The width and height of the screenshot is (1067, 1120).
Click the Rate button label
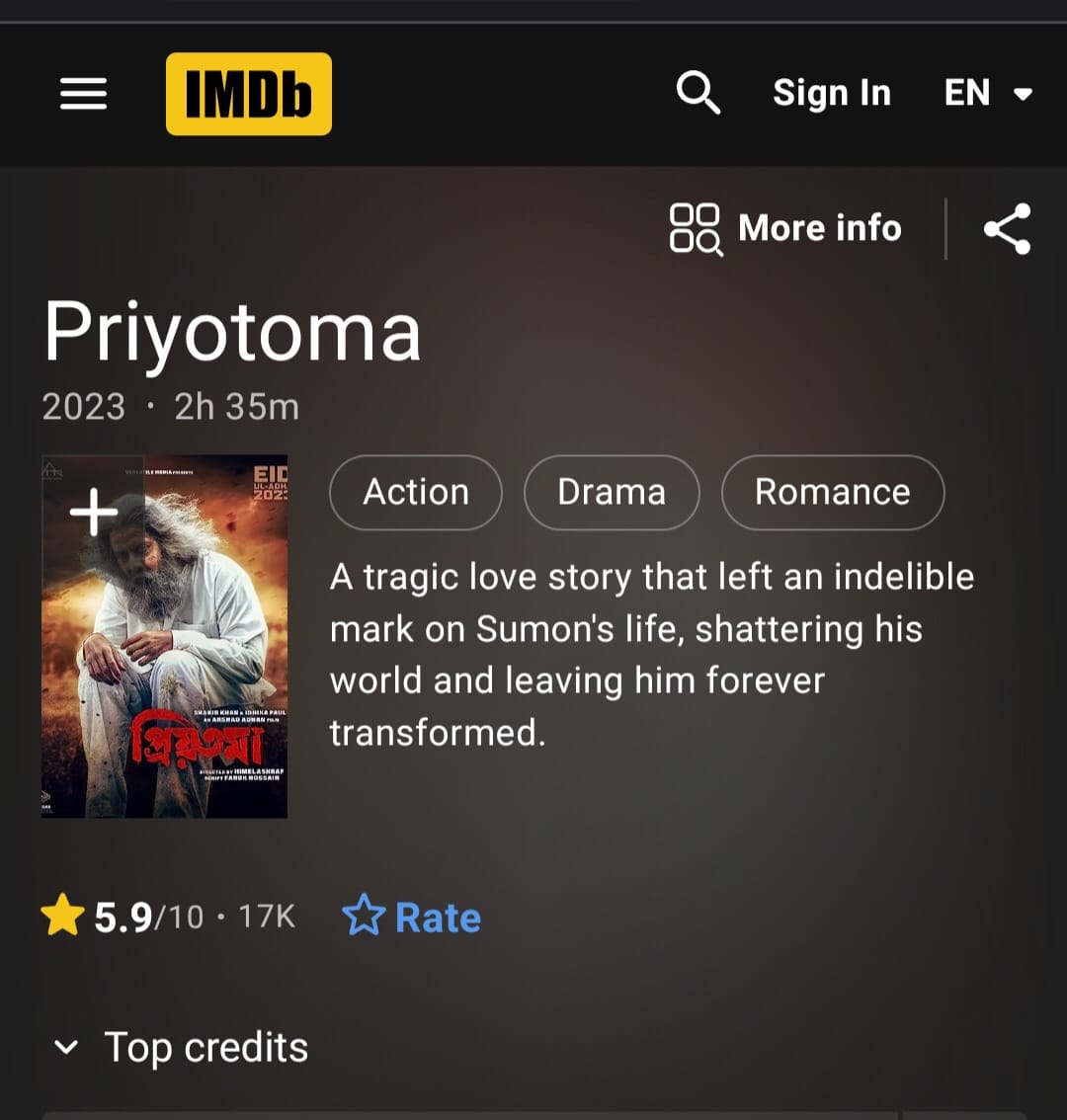coord(438,918)
